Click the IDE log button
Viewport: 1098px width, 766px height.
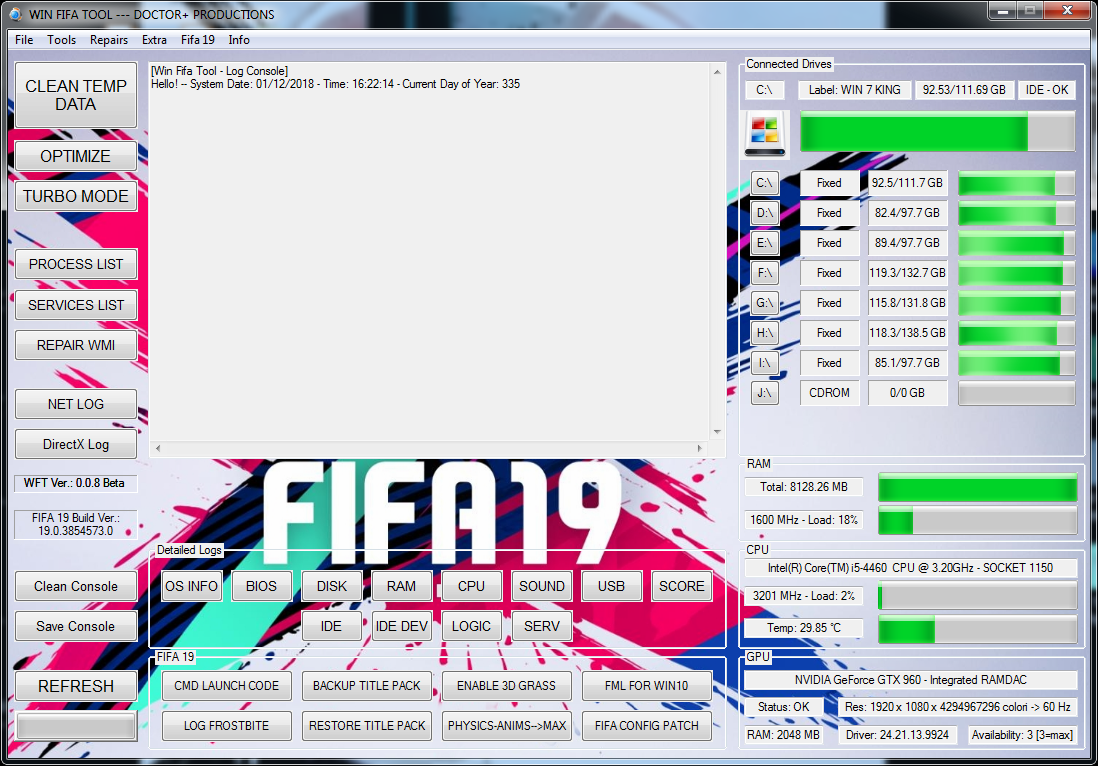pyautogui.click(x=331, y=626)
